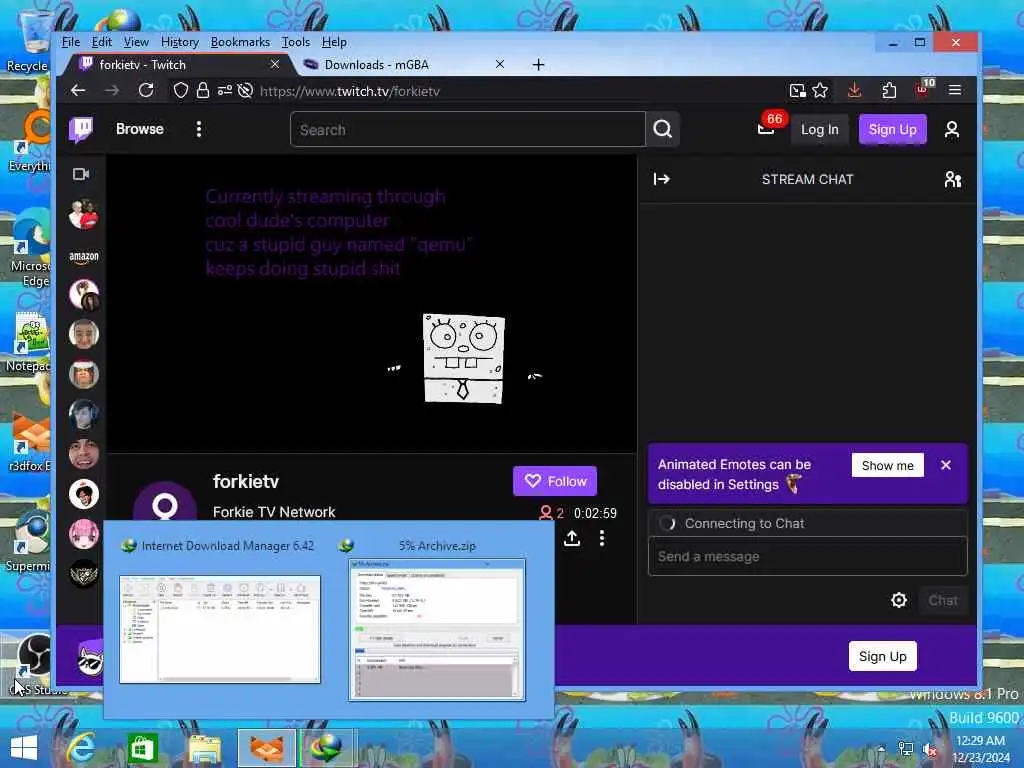This screenshot has width=1024, height=768.
Task: Click the site padlock security icon
Action: click(203, 90)
